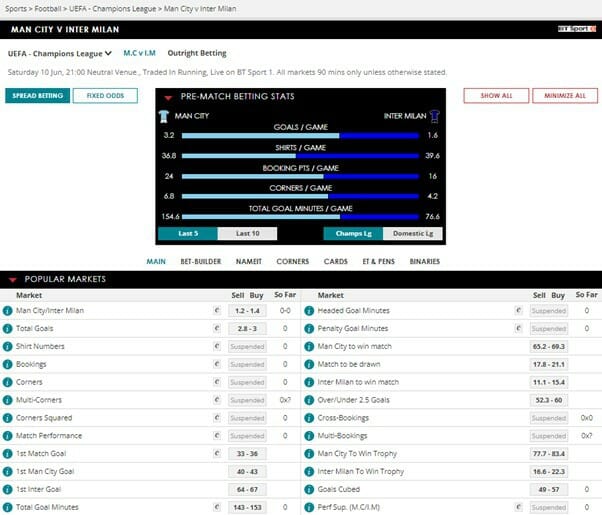
Task: Switch to Fixed Odds mode
Action: coord(105,96)
